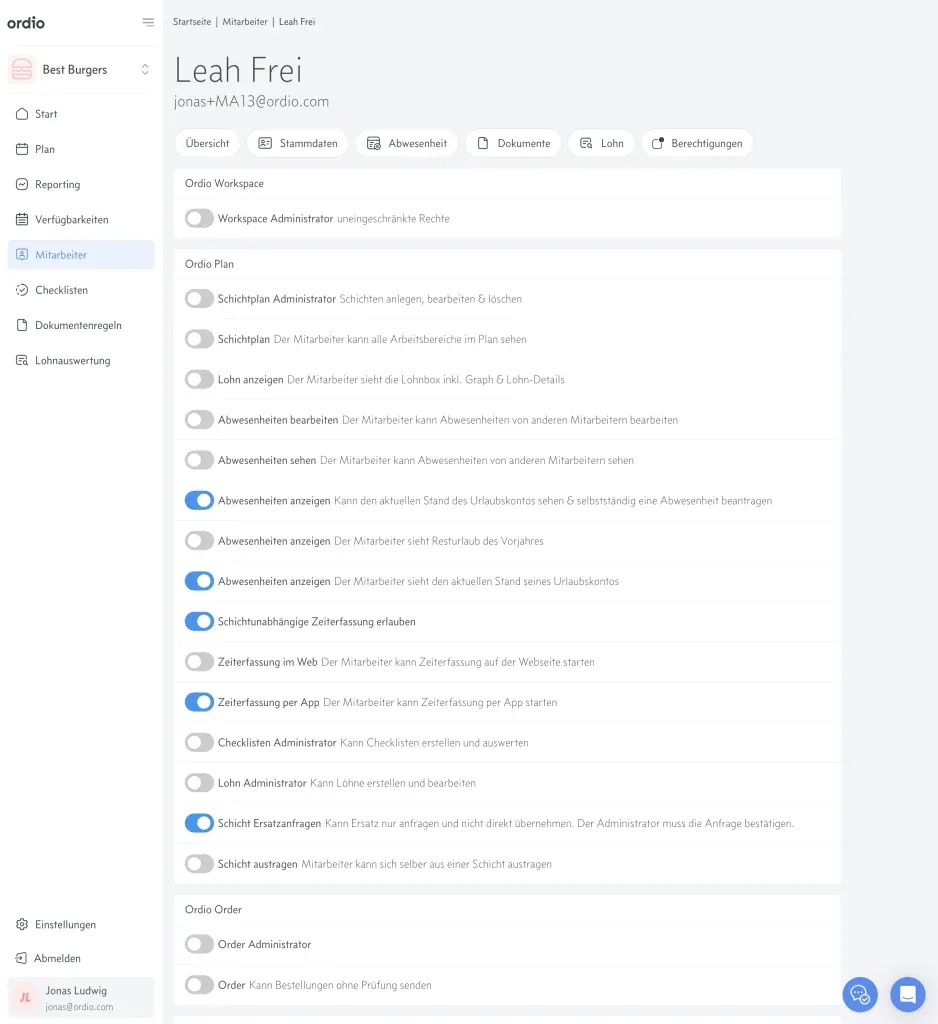Click the feedback chat icon with checkmark

point(860,994)
